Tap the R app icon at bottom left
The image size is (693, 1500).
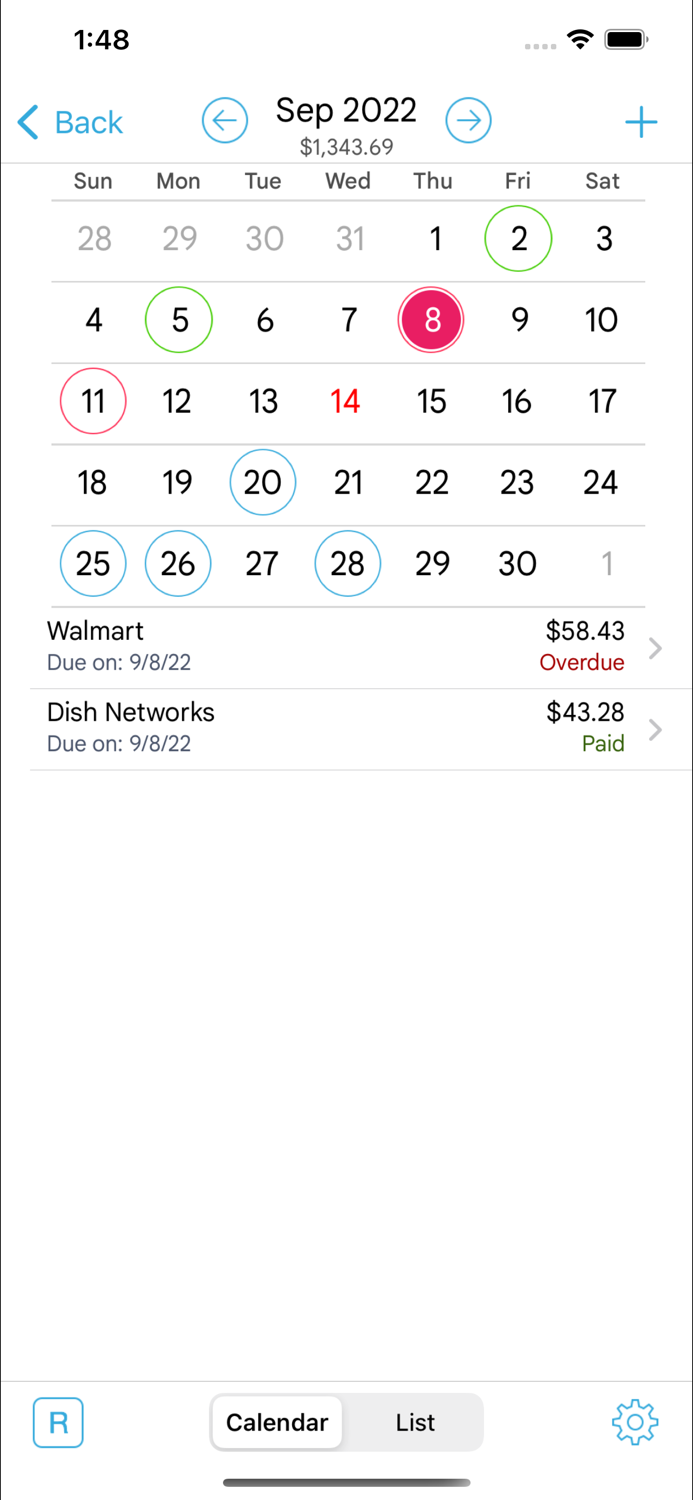coord(57,1422)
